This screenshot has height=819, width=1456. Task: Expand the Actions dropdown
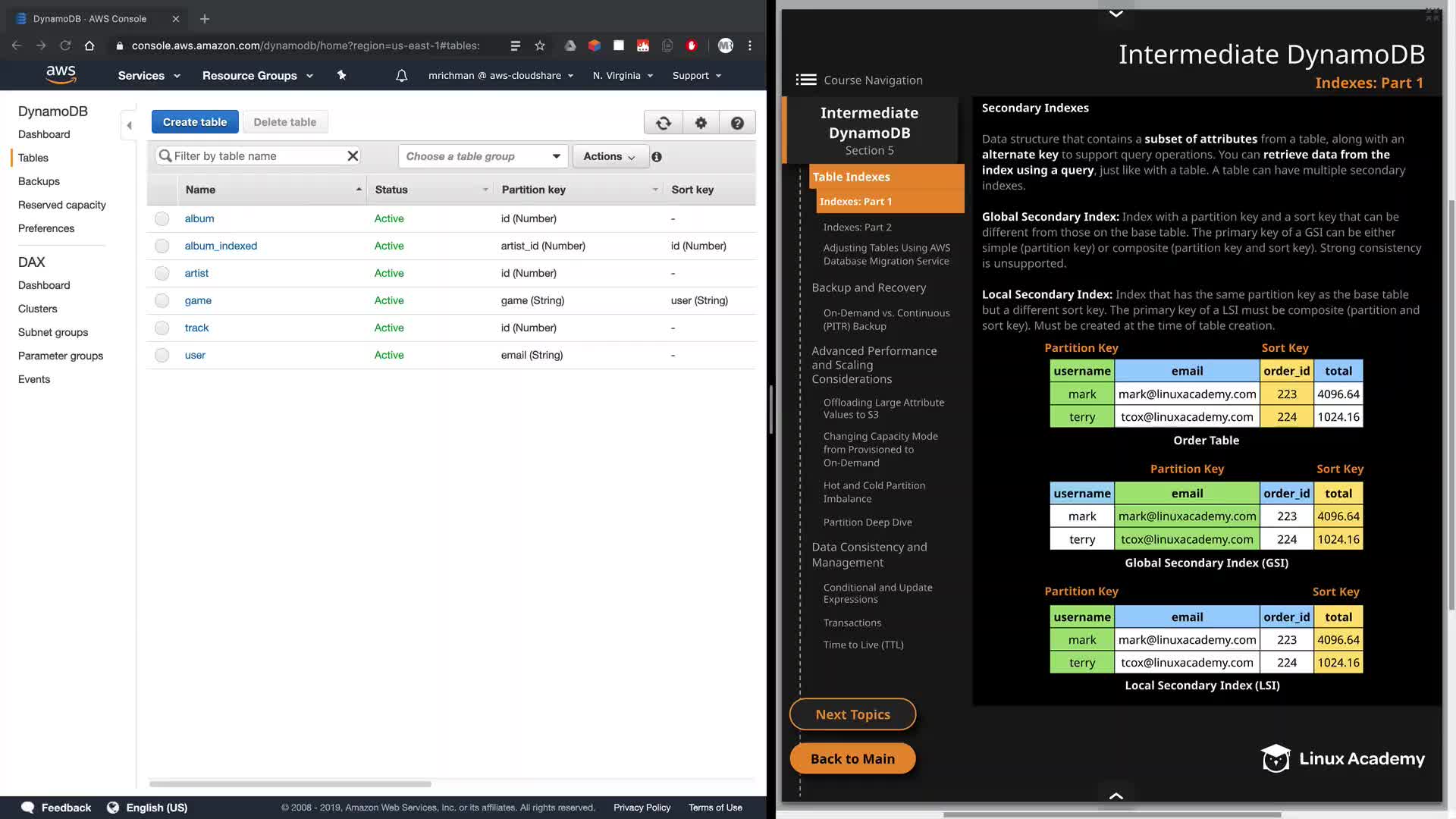[609, 156]
